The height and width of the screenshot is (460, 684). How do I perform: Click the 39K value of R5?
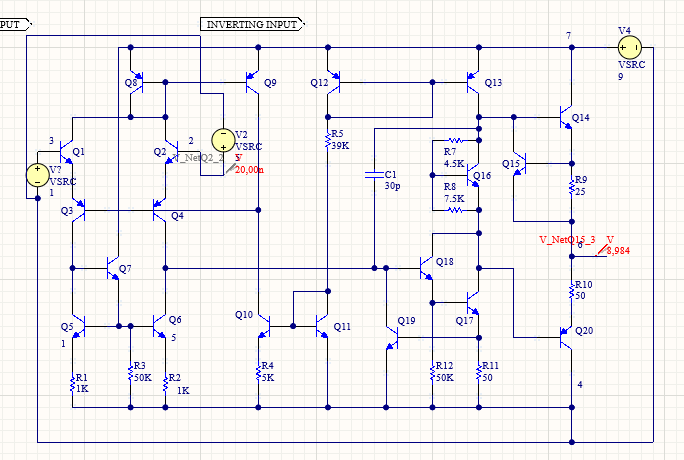(x=340, y=146)
